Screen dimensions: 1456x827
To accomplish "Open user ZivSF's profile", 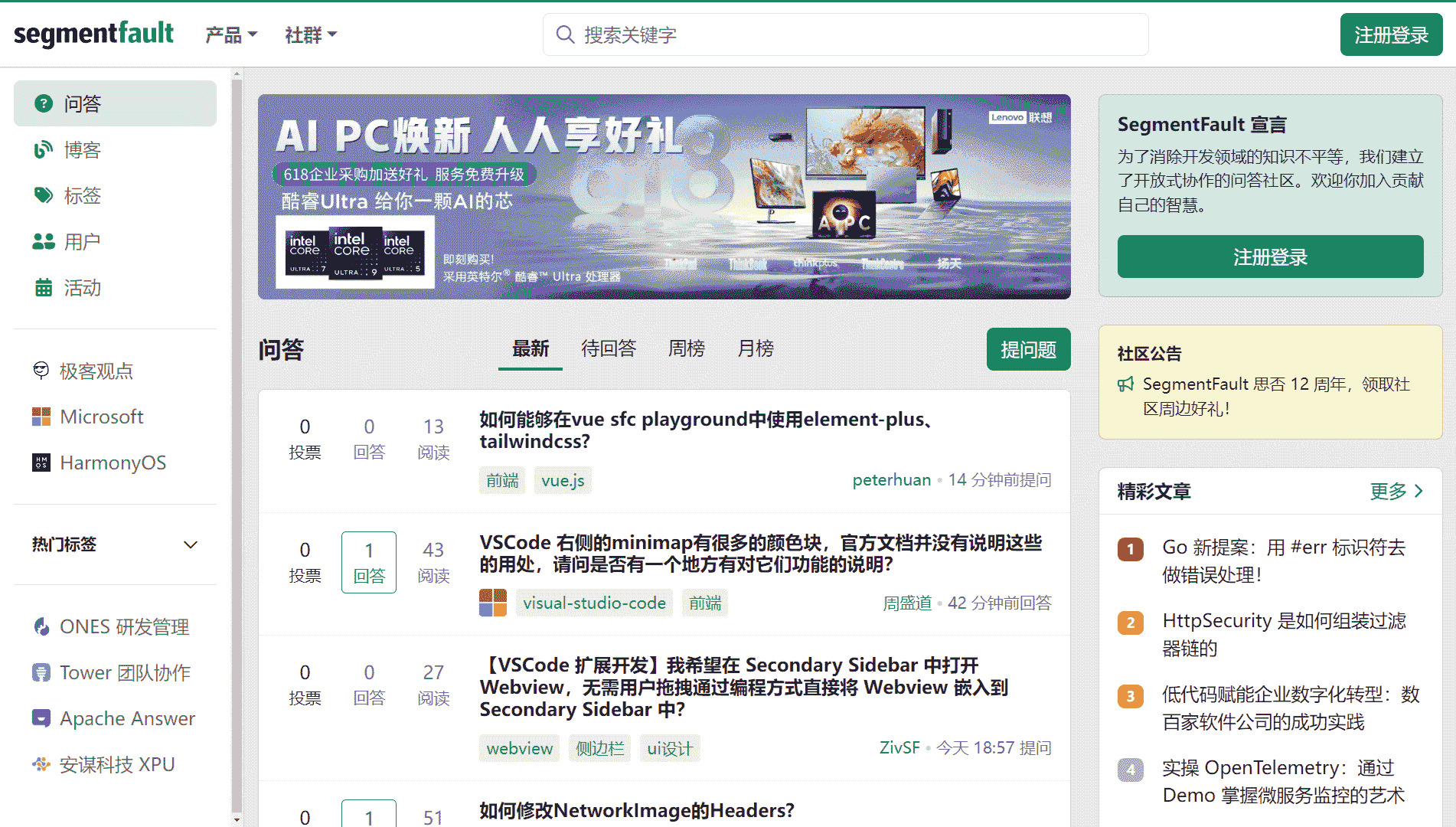I will pos(899,747).
